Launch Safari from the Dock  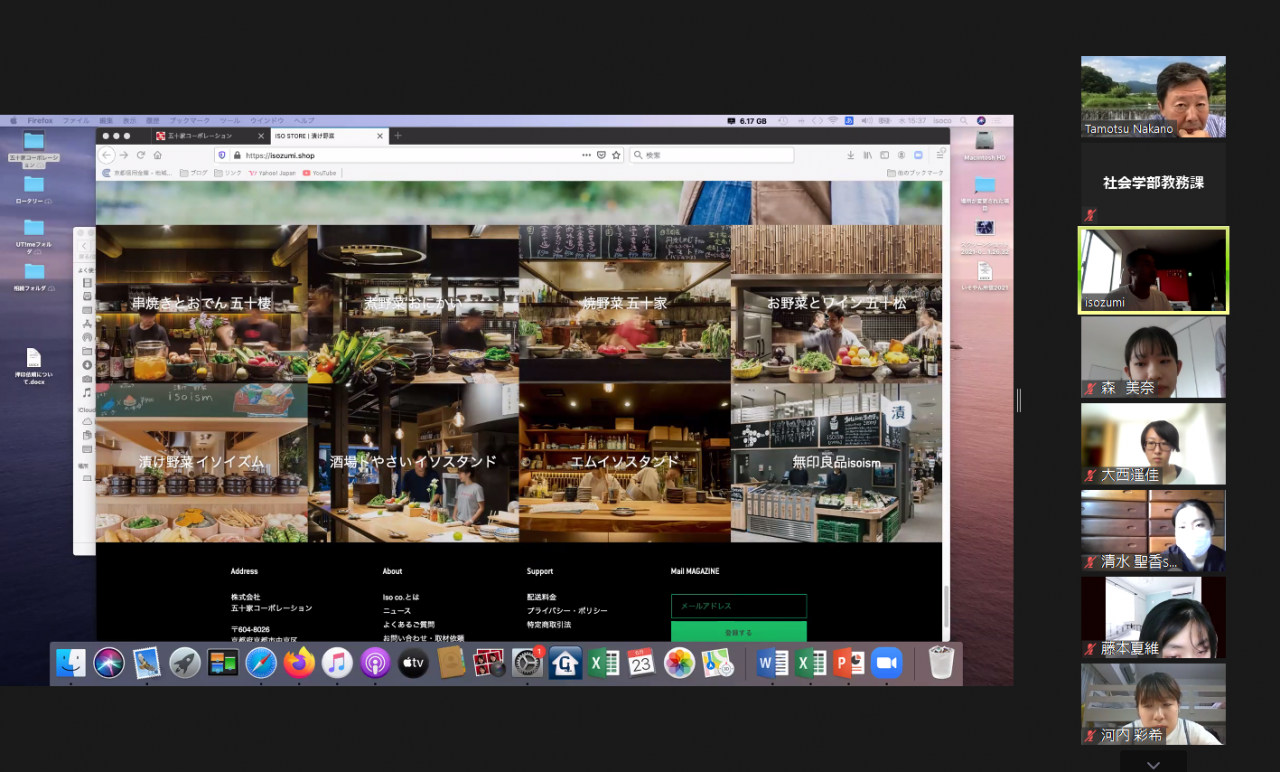pos(261,663)
